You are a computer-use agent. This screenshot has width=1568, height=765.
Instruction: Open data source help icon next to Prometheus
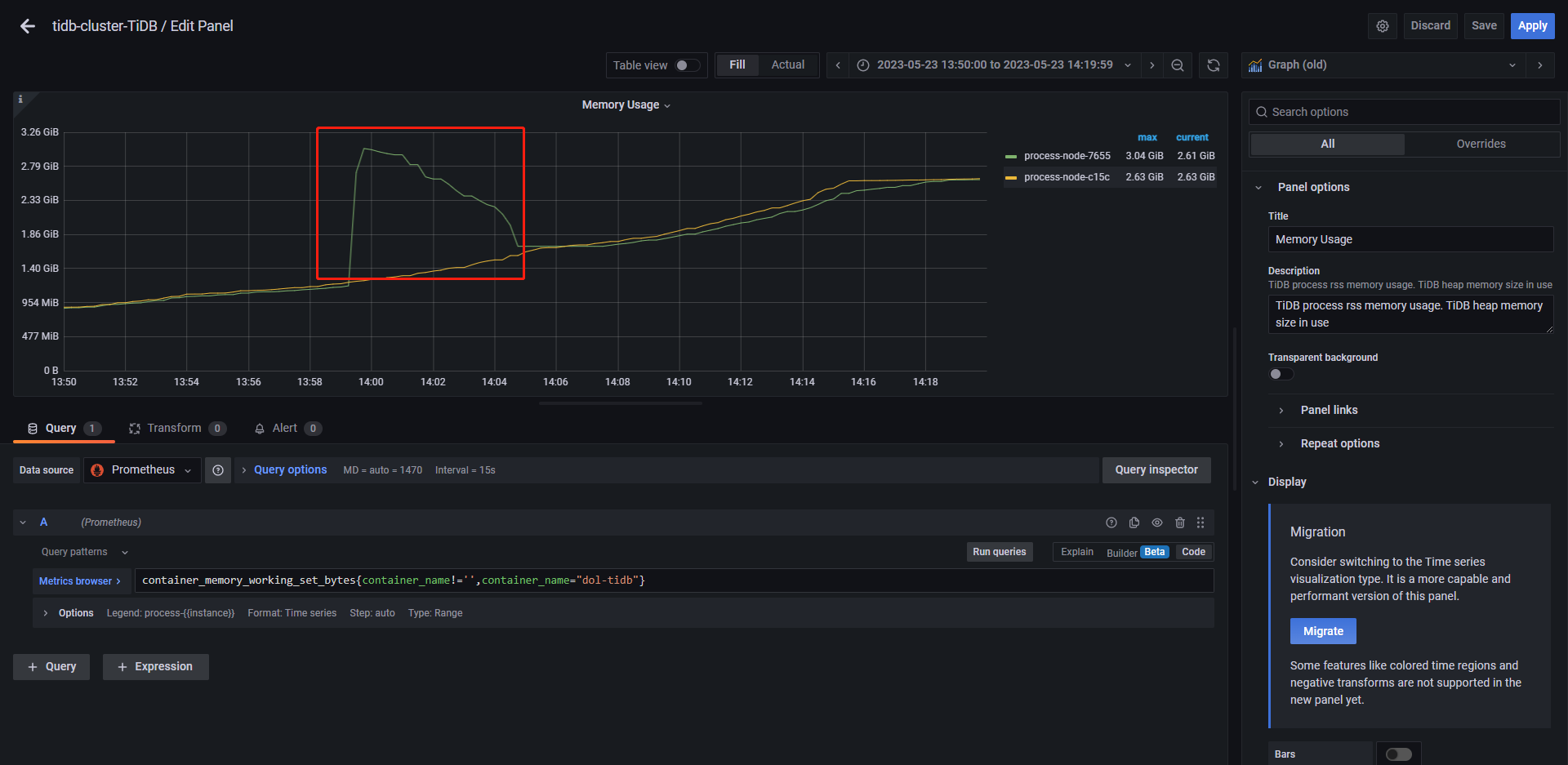coord(218,470)
